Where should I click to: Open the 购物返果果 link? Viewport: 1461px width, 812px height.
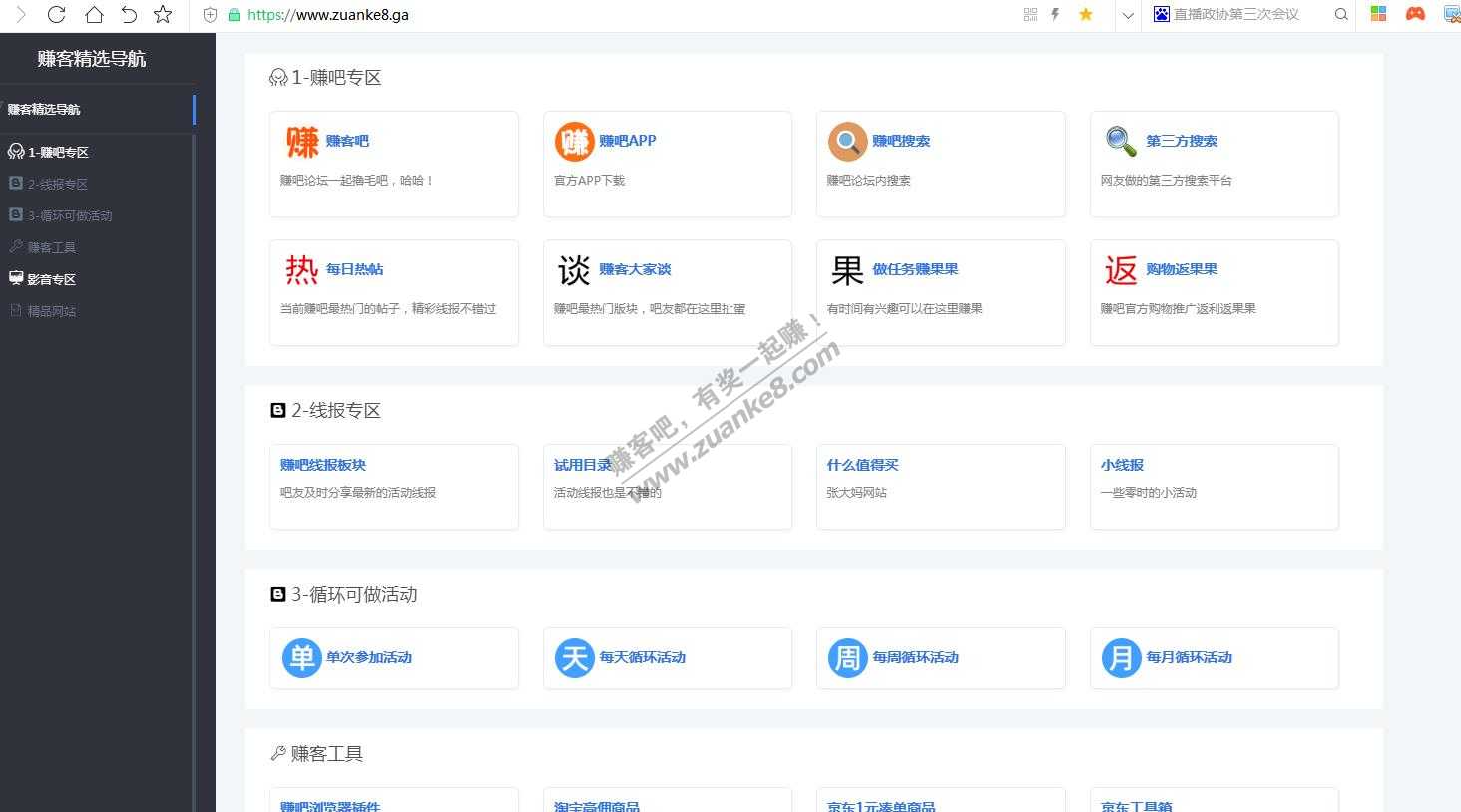(x=1182, y=269)
